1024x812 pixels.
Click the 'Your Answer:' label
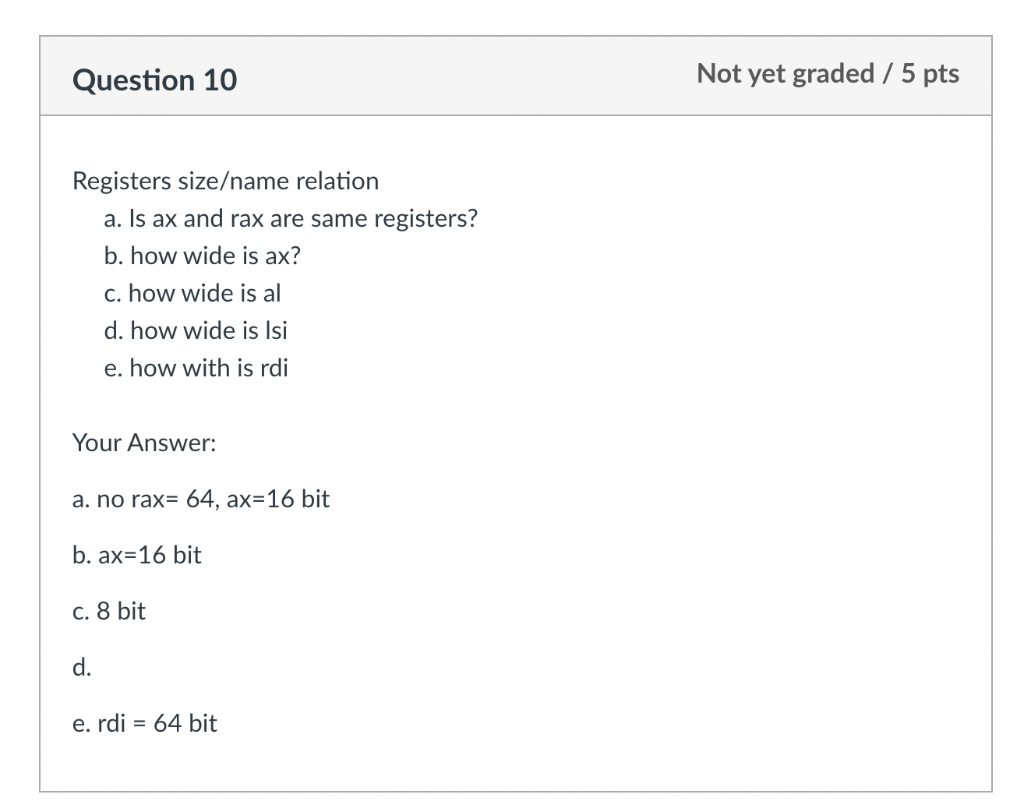(144, 443)
